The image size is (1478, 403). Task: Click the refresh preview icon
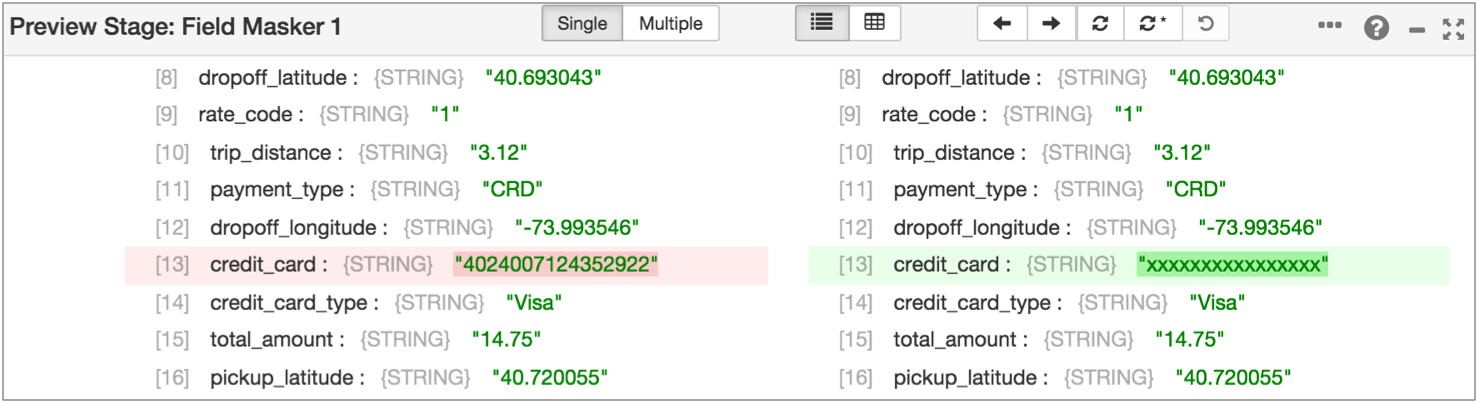(1100, 24)
